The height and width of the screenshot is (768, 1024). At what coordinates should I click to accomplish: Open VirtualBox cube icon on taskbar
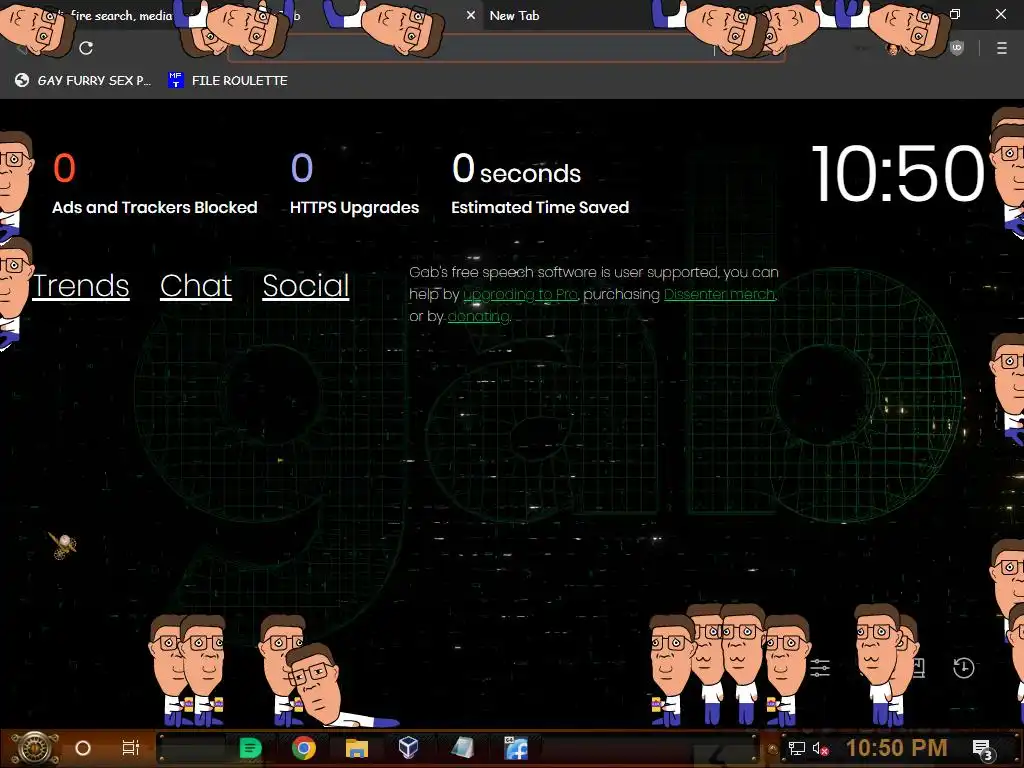(x=408, y=748)
